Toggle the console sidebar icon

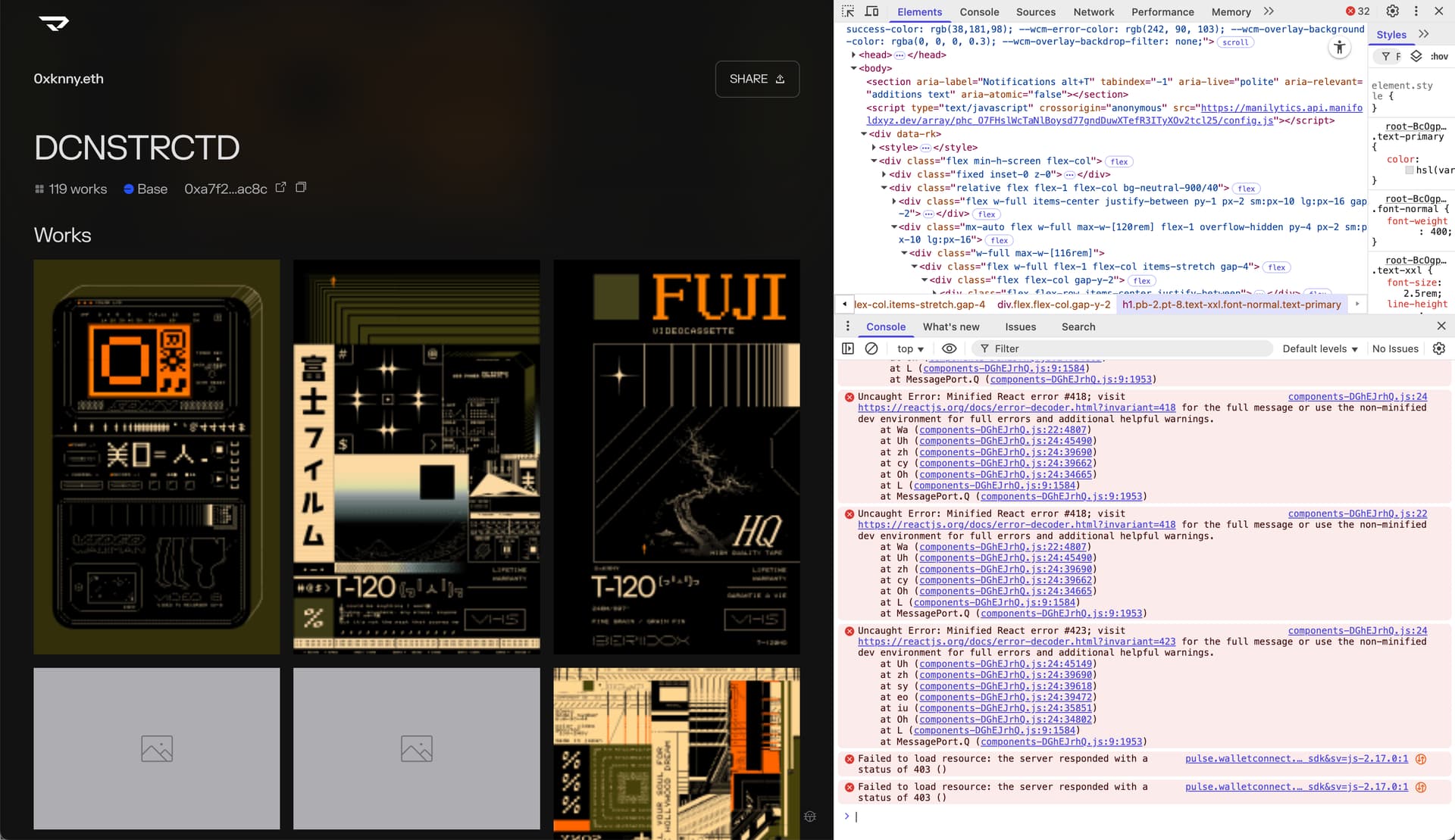[848, 348]
